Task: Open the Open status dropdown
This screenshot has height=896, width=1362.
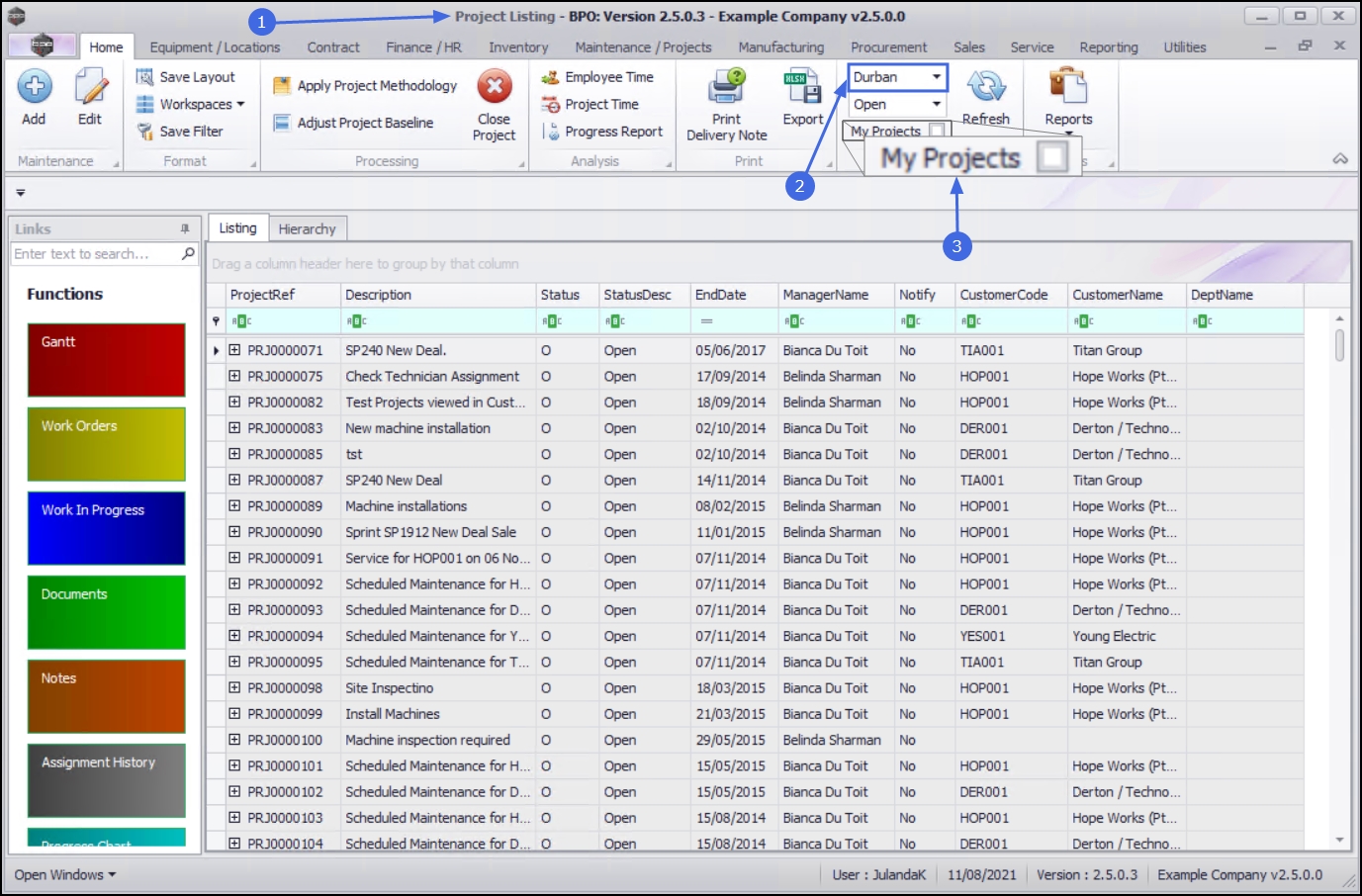Action: (x=936, y=104)
